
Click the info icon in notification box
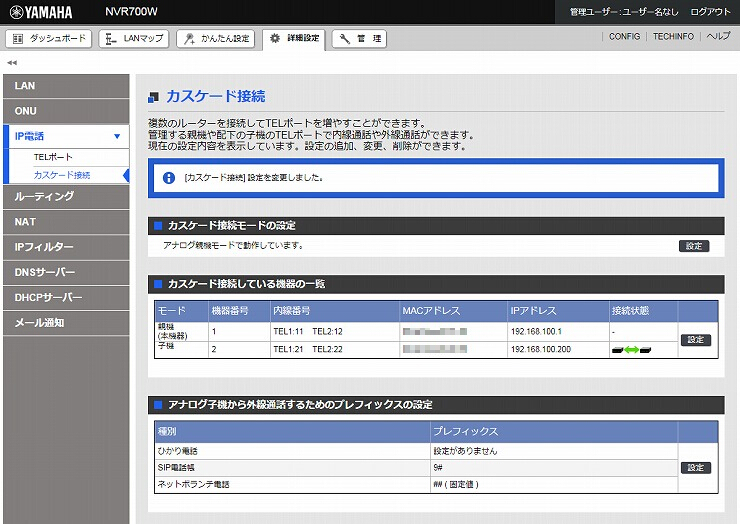coord(168,178)
